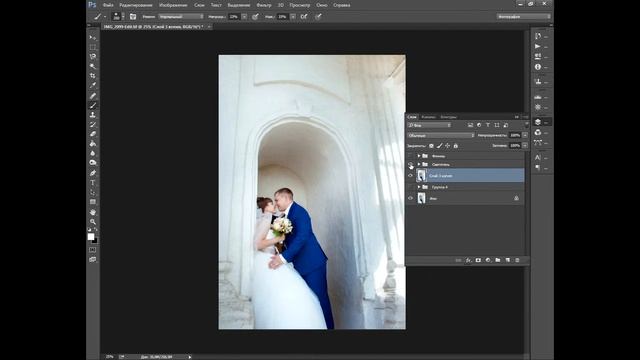Select the Quick Selection tool
This screenshot has width=640, height=360.
(93, 66)
